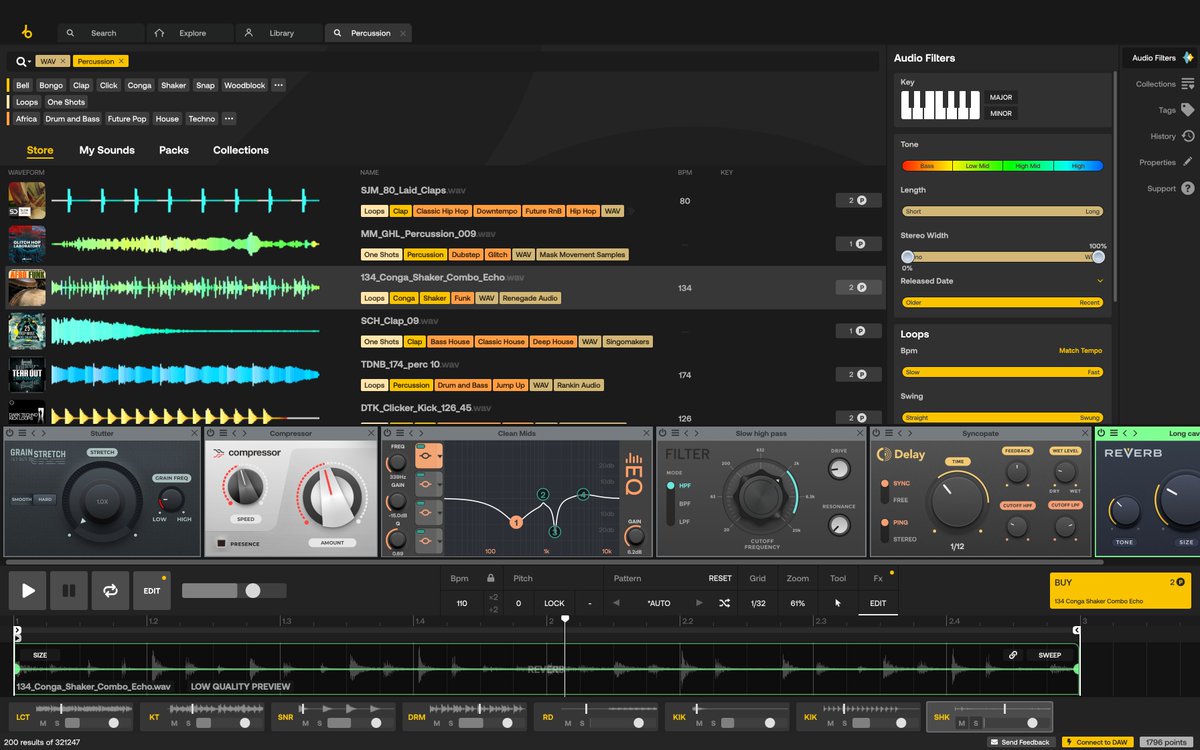Image resolution: width=1200 pixels, height=750 pixels.
Task: Enable the Compressor PRESENCE checkbox
Action: click(222, 543)
